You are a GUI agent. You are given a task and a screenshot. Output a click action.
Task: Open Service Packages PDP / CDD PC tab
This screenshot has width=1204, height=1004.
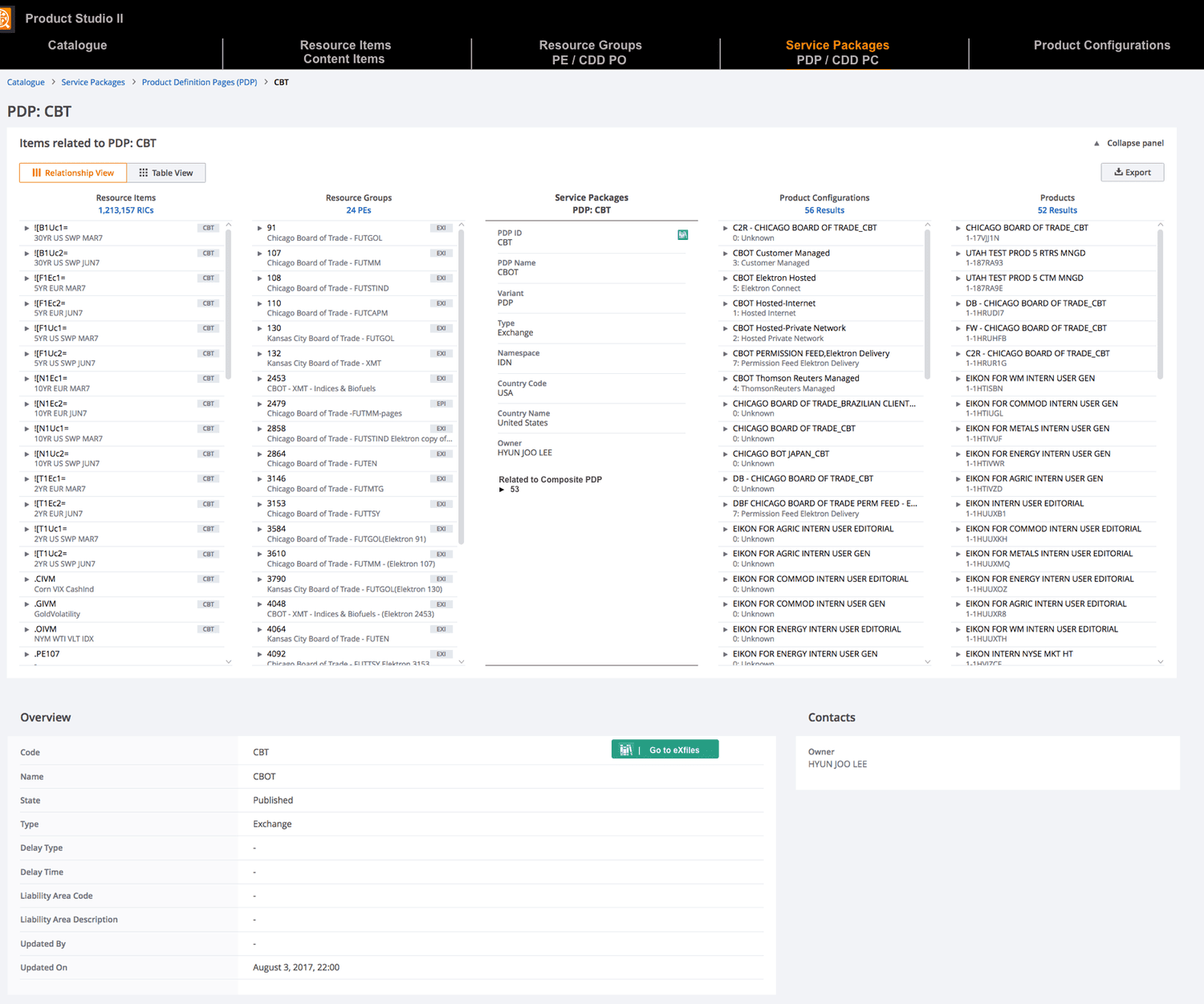(x=837, y=52)
